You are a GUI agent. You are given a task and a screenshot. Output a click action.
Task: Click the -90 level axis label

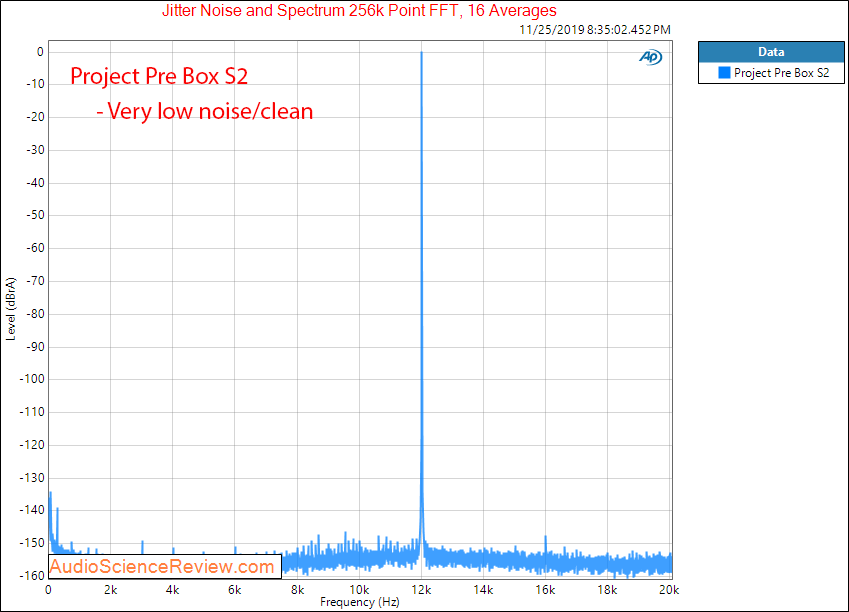tap(36, 346)
